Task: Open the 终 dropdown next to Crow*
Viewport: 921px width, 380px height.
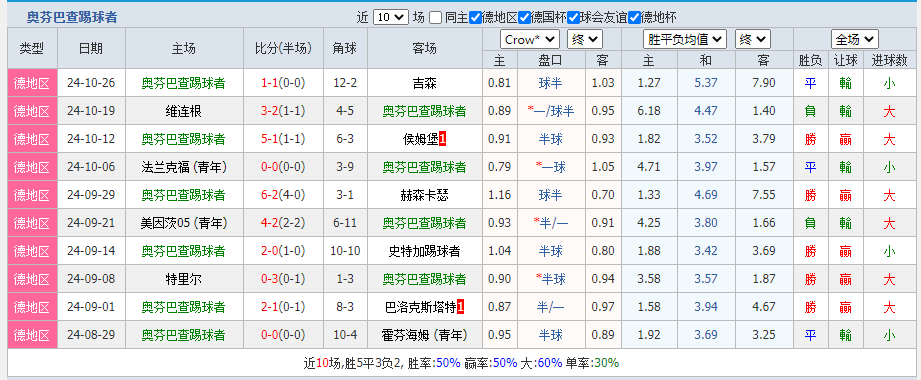Action: point(584,40)
